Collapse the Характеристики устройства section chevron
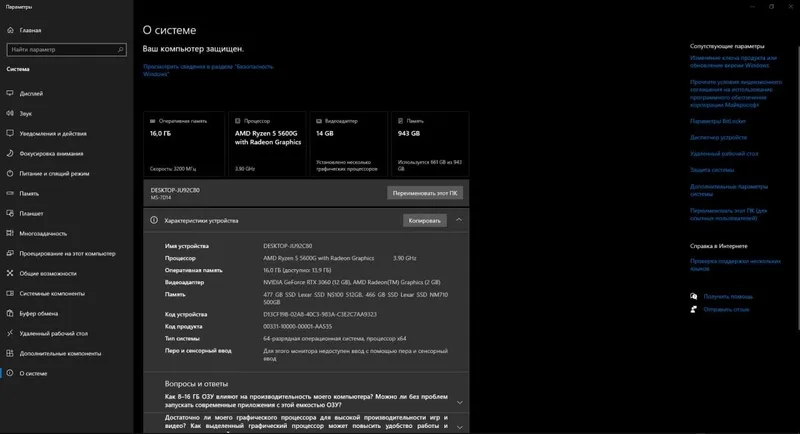This screenshot has height=434, width=800. (459, 220)
